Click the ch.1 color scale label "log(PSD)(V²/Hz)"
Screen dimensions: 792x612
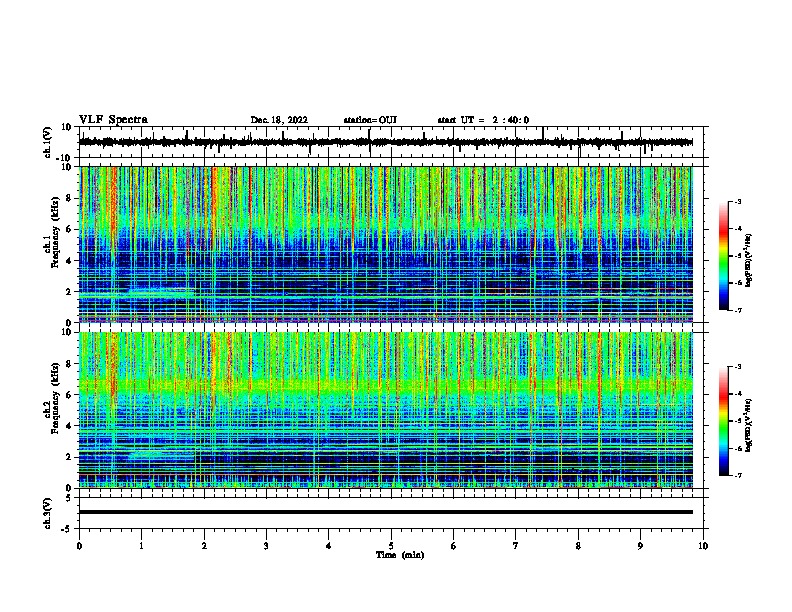pos(748,261)
